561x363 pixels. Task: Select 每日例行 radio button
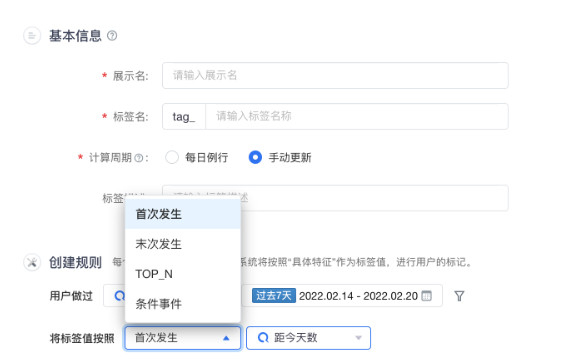click(x=172, y=157)
